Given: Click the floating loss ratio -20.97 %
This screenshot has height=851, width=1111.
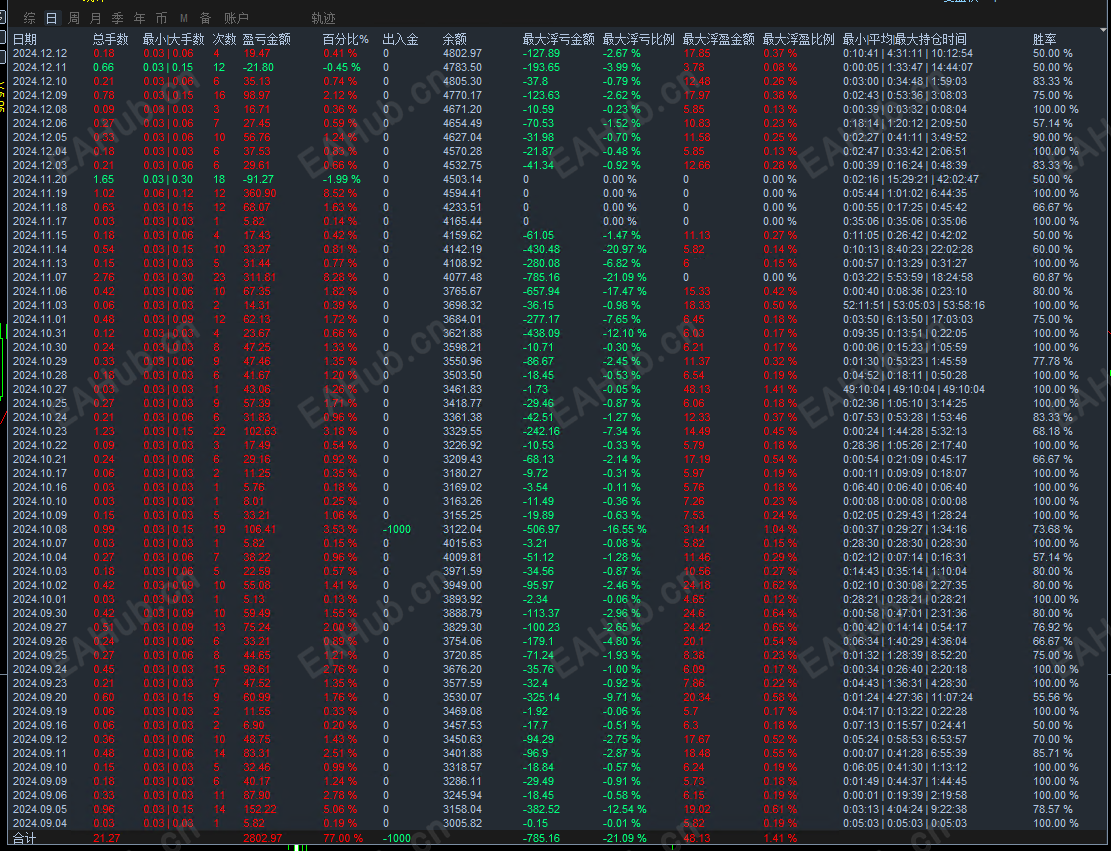Looking at the screenshot, I should click(x=624, y=249).
